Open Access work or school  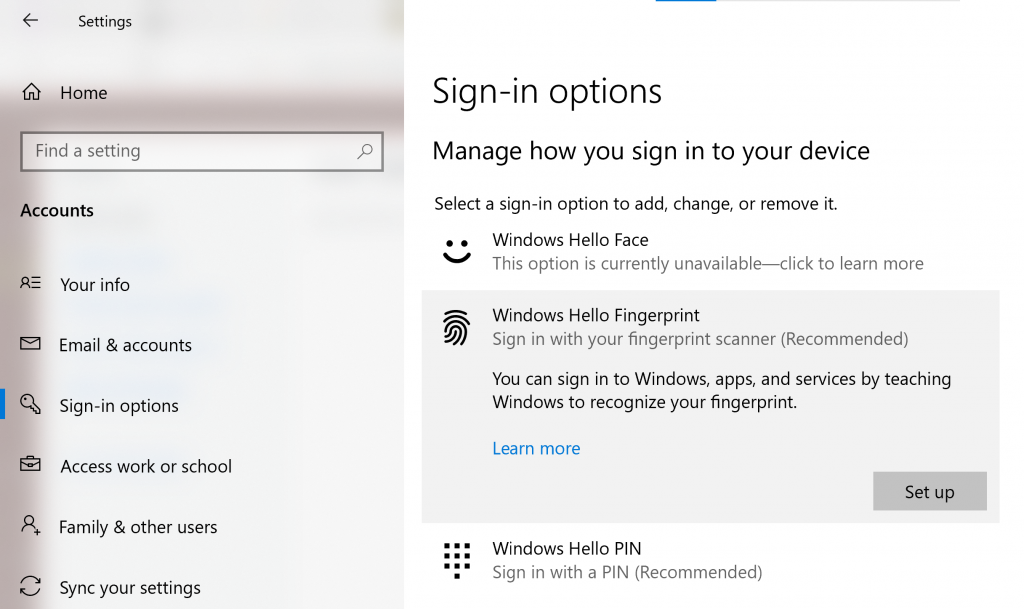coord(146,466)
